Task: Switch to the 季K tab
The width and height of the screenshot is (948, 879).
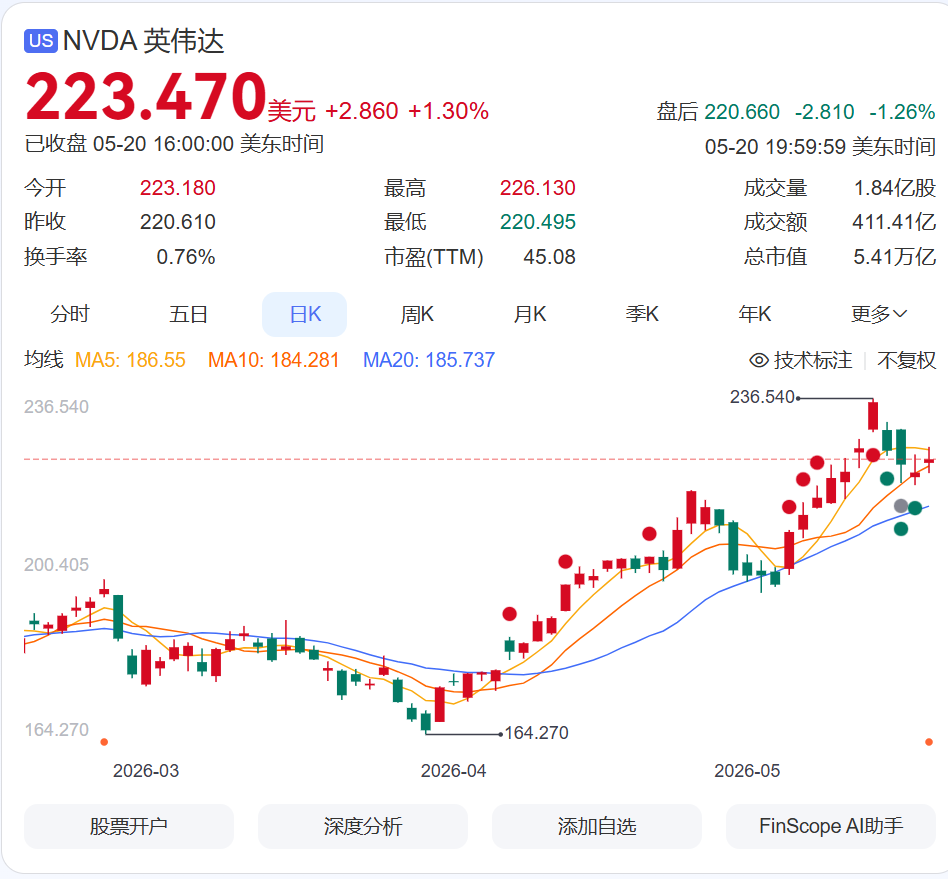Action: point(642,314)
